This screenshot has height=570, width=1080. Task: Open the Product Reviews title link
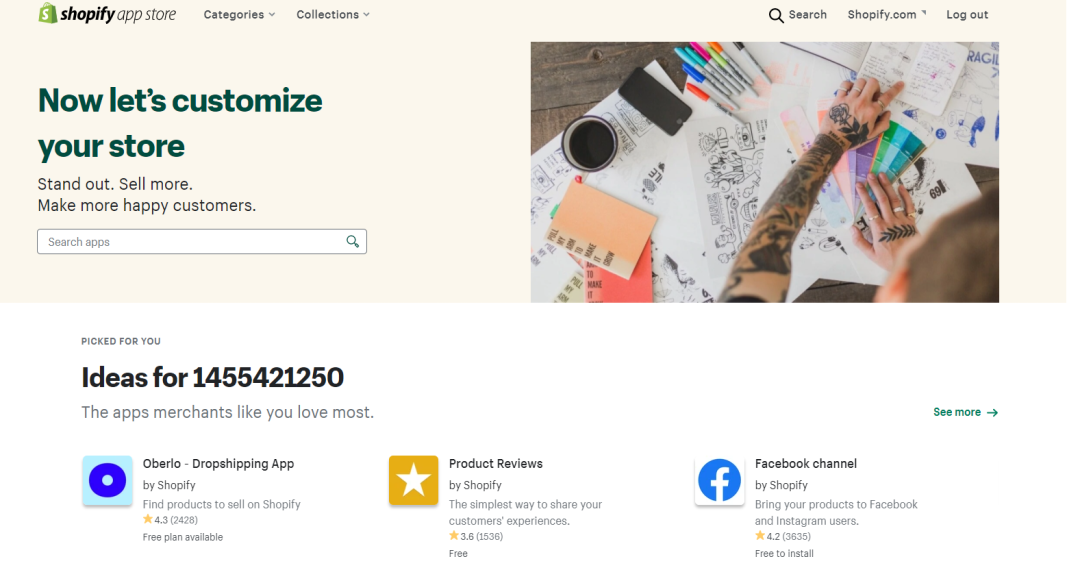[496, 464]
